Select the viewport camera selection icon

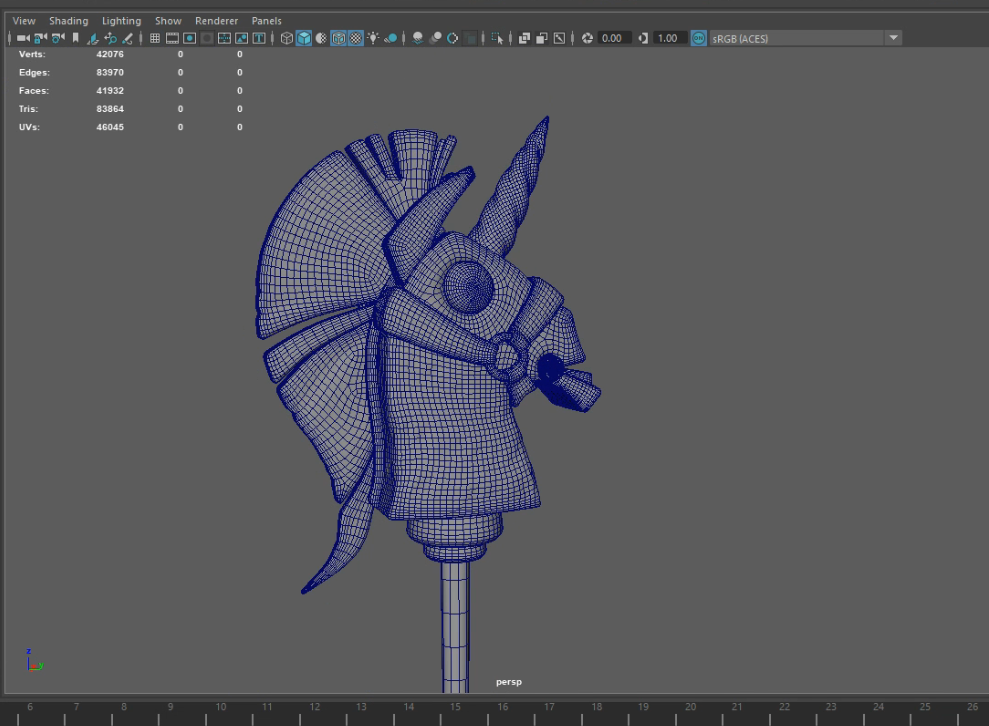[22, 38]
